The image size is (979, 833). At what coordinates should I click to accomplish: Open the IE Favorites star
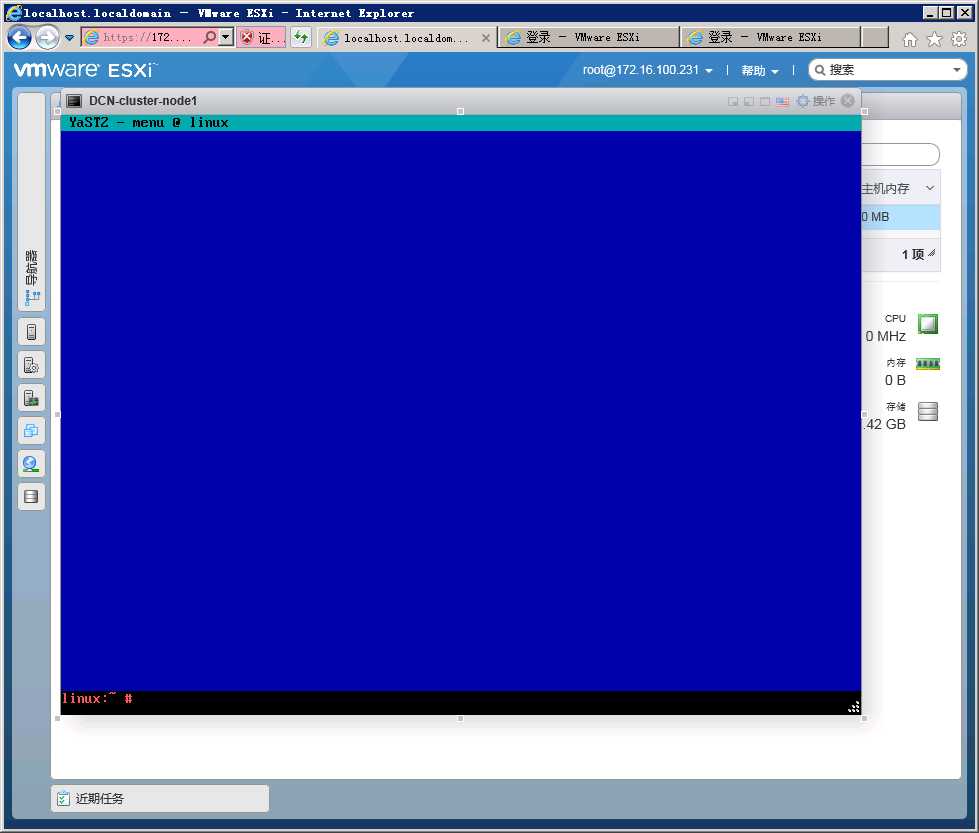[x=934, y=39]
